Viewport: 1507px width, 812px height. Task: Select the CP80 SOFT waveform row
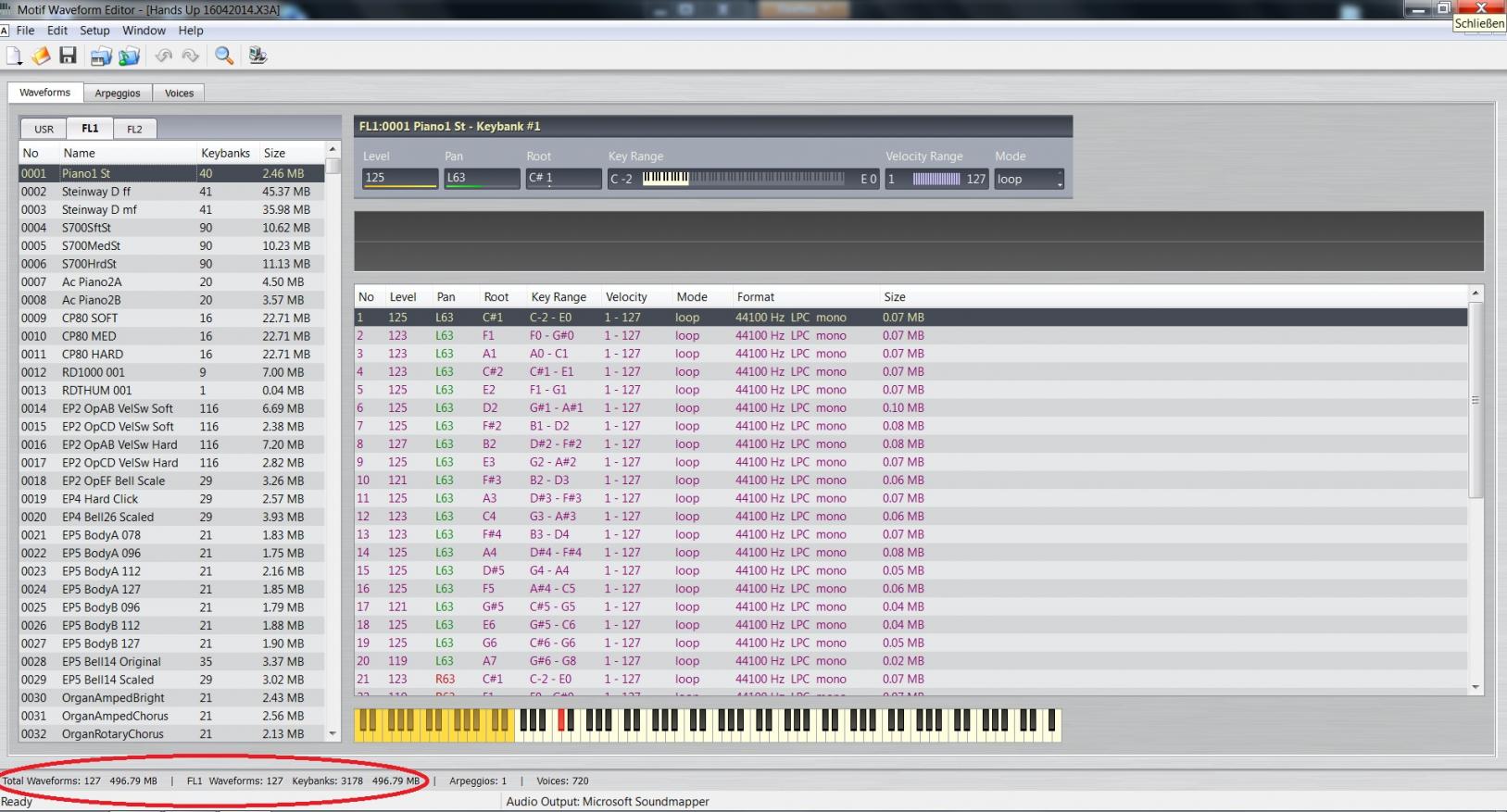tap(172, 318)
